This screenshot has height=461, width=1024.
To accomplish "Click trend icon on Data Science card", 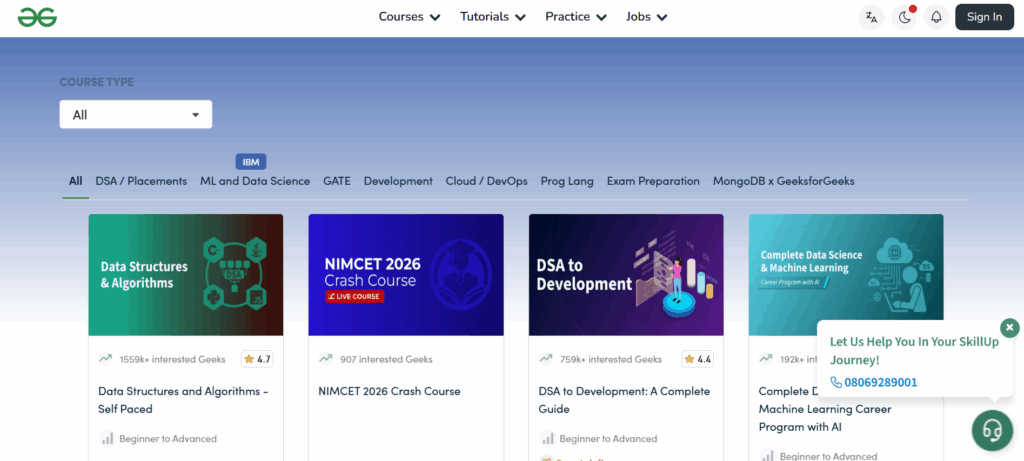I will coord(765,358).
